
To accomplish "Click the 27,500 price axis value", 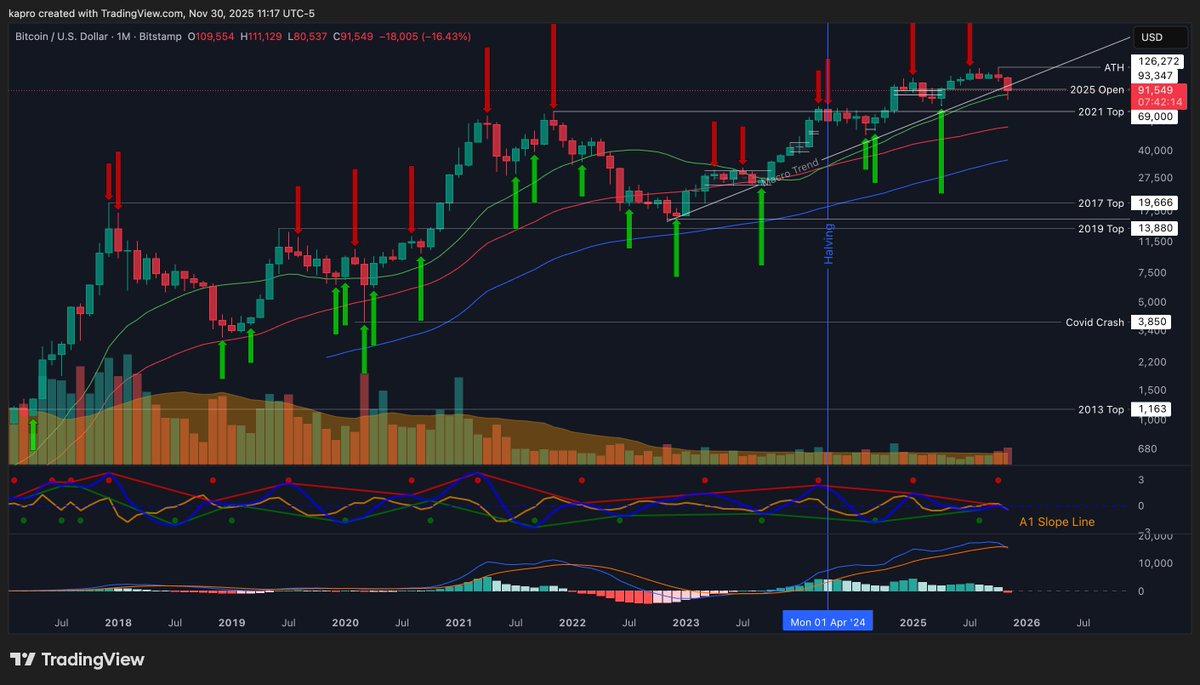I will [1154, 178].
